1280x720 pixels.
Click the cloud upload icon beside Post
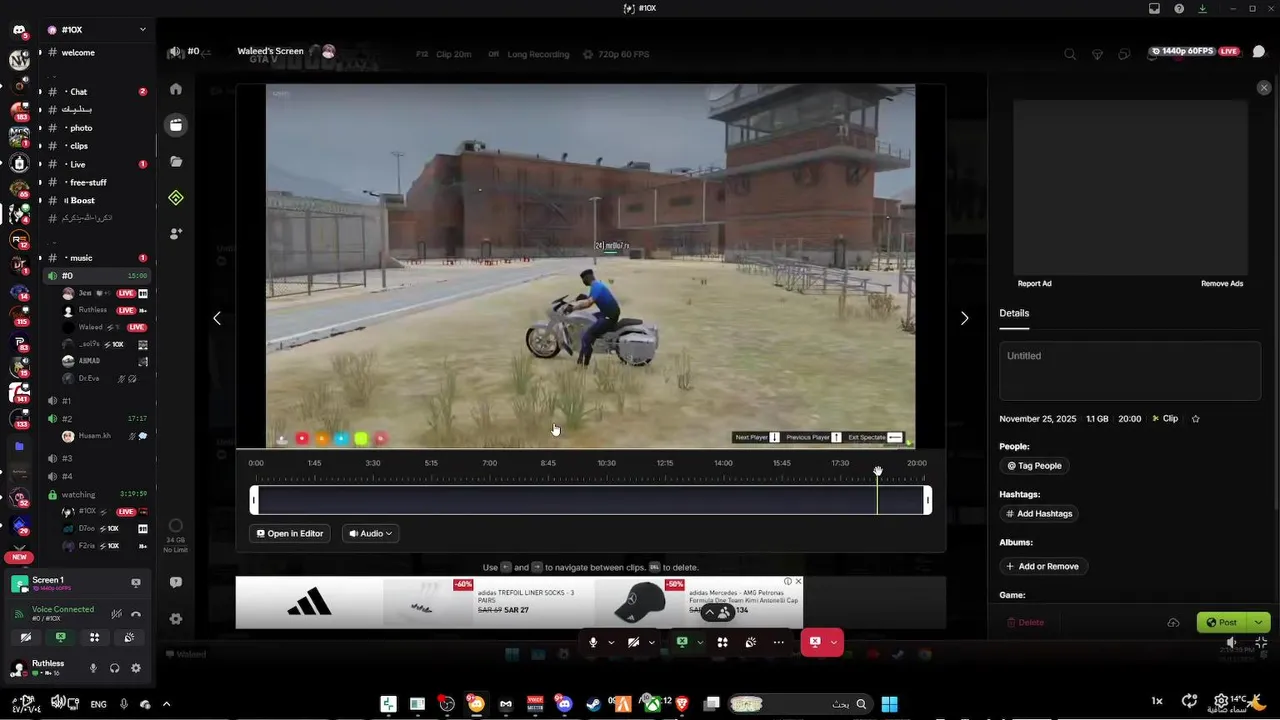(x=1174, y=622)
